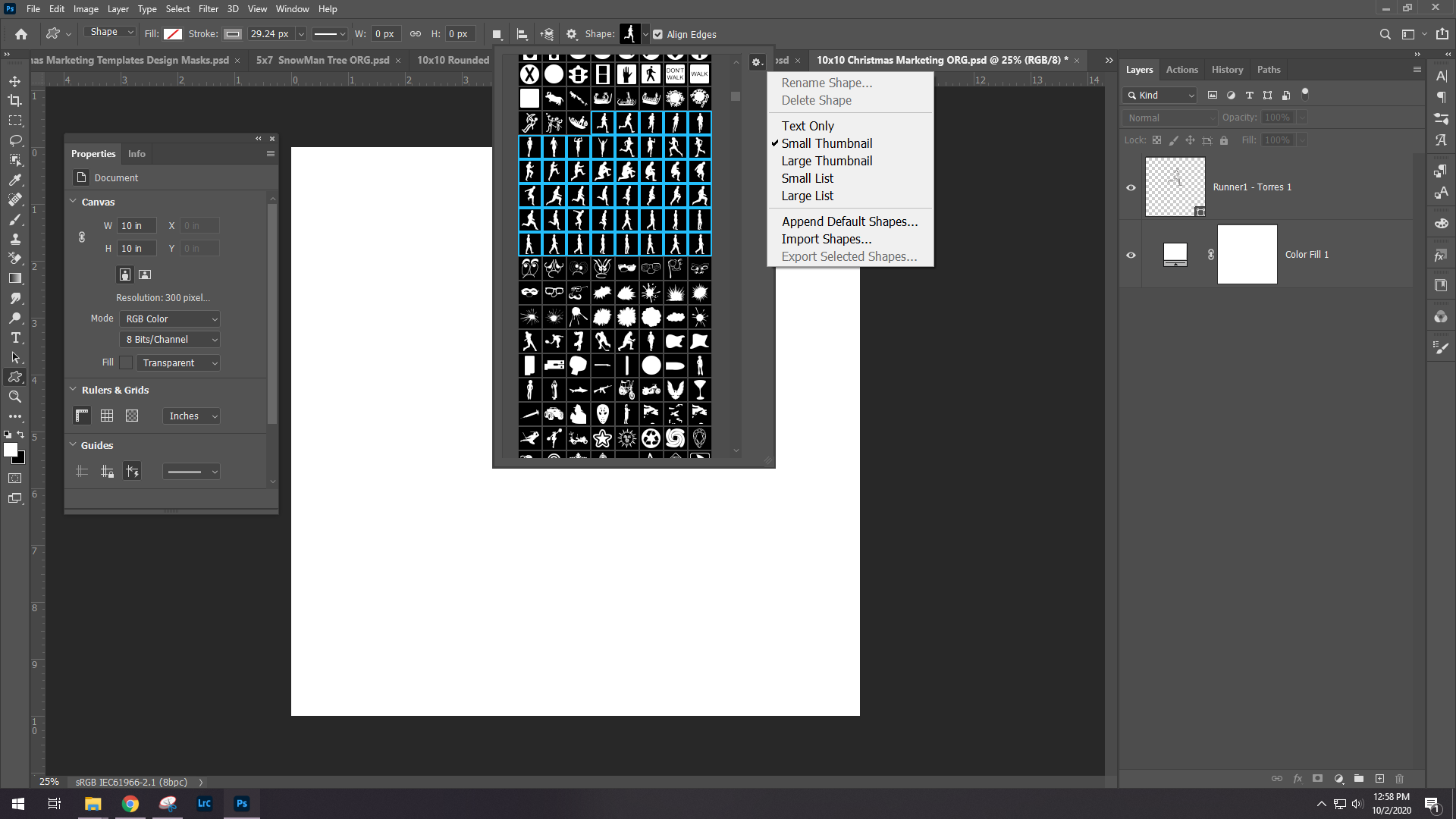The width and height of the screenshot is (1456, 819).
Task: Choose Large Thumbnail from the menu
Action: (x=827, y=161)
